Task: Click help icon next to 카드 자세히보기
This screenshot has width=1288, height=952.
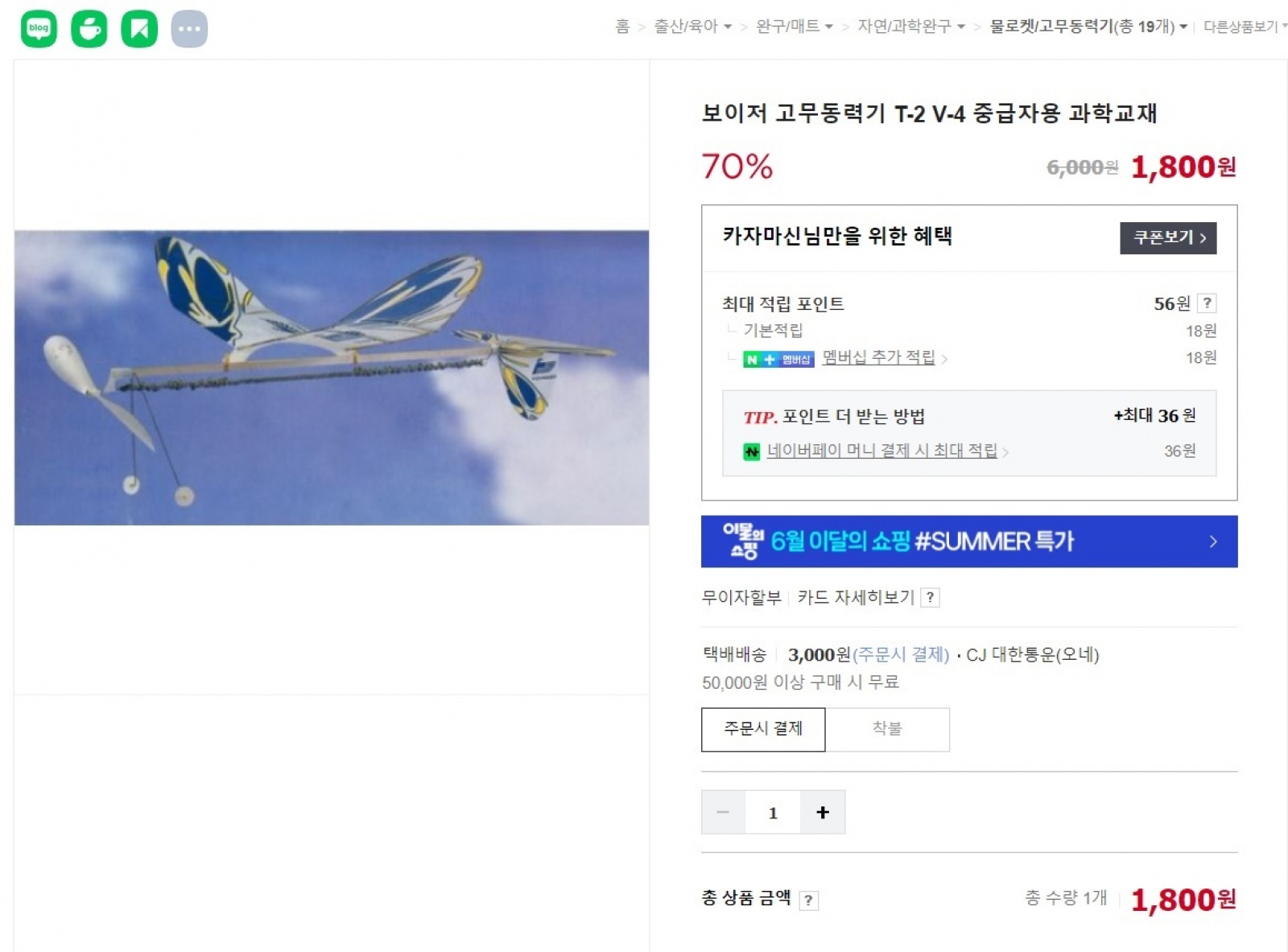Action: (930, 597)
